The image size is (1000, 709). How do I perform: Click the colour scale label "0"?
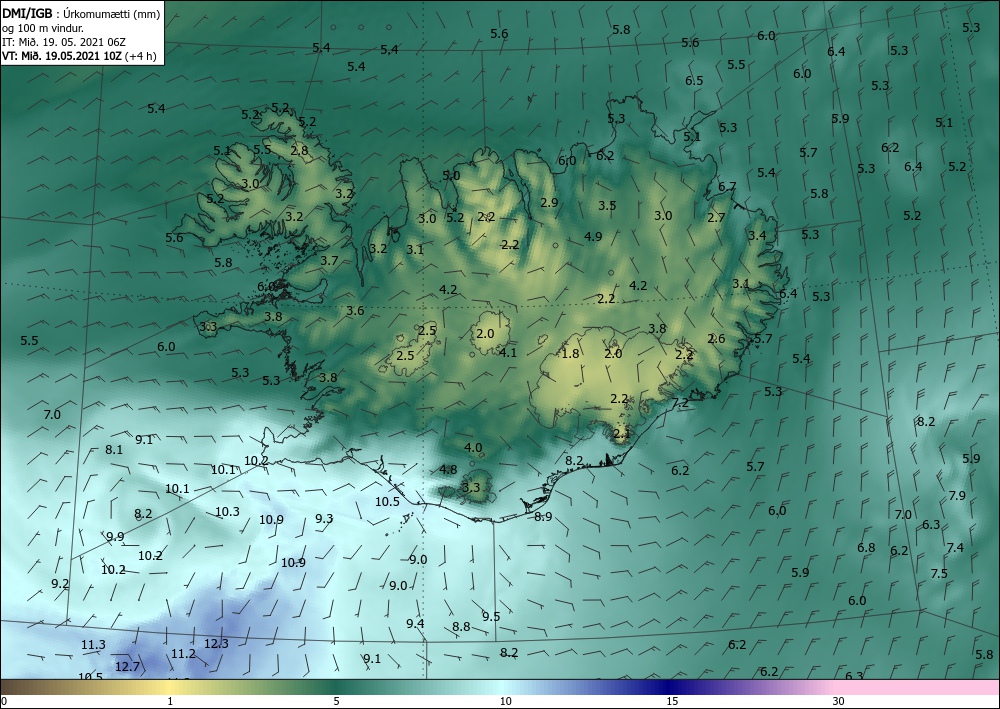tap(4, 702)
